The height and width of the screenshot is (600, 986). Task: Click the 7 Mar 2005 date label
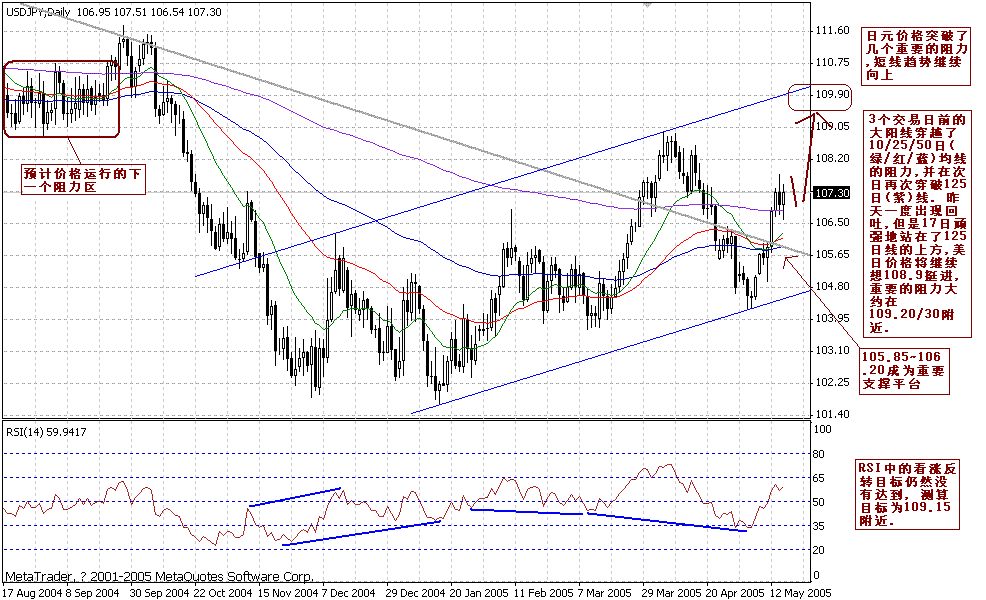pos(604,593)
